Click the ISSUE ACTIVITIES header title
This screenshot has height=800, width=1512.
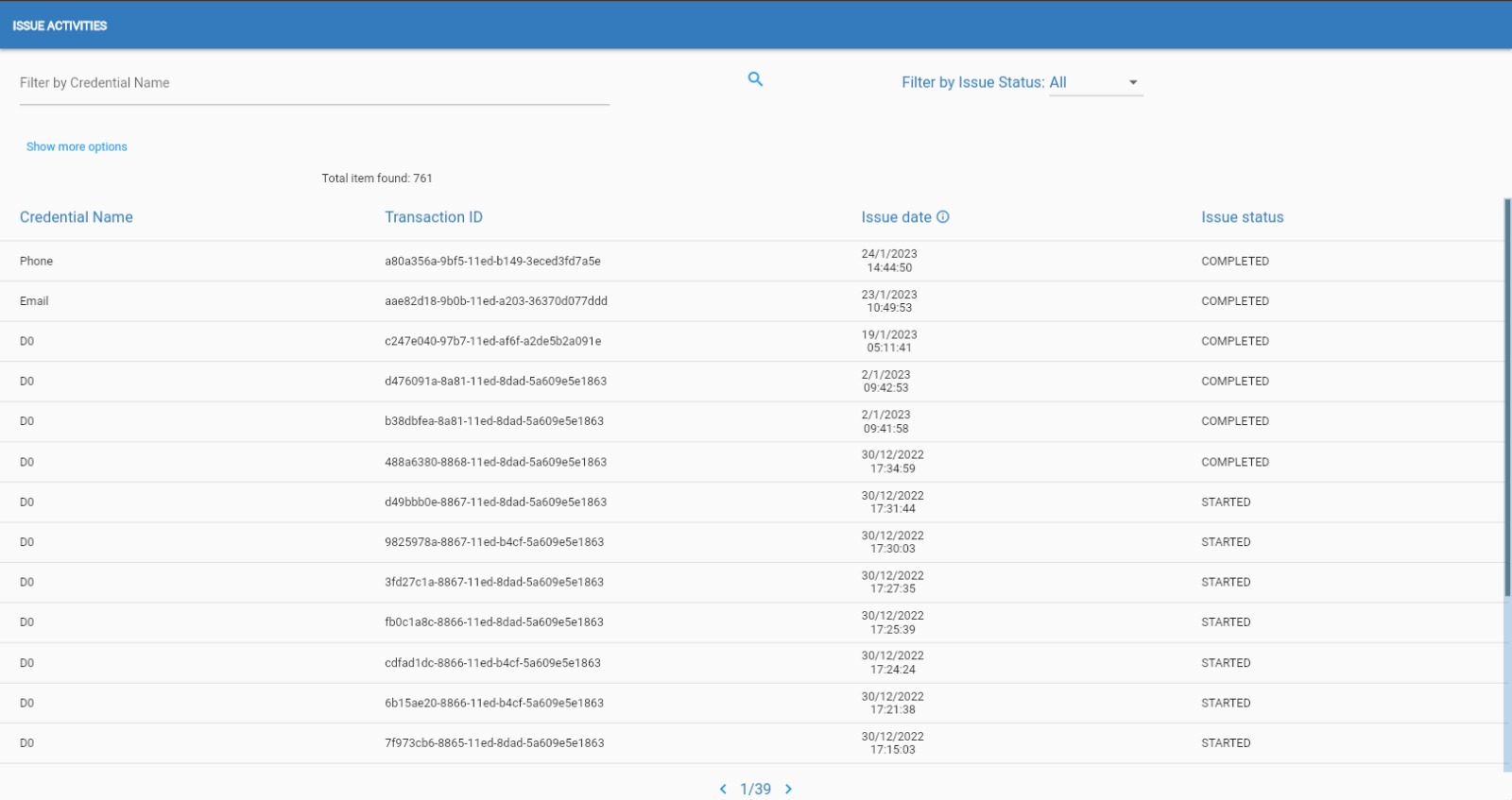pos(60,26)
